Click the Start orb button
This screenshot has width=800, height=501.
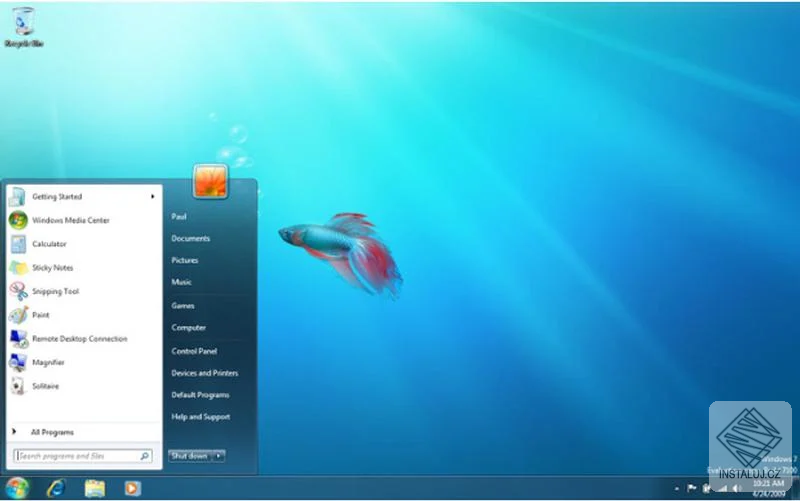coord(17,488)
